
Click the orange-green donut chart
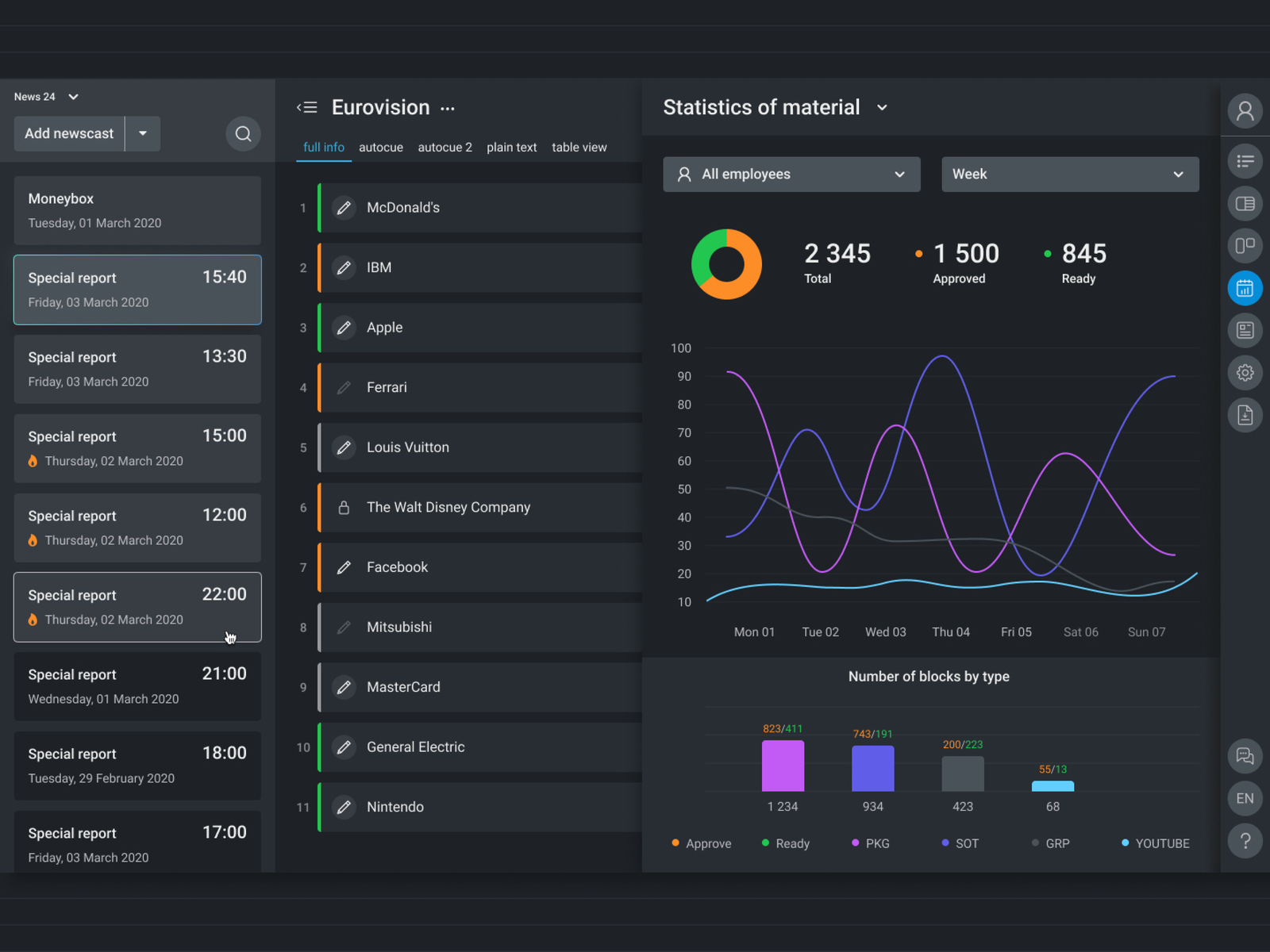(726, 264)
